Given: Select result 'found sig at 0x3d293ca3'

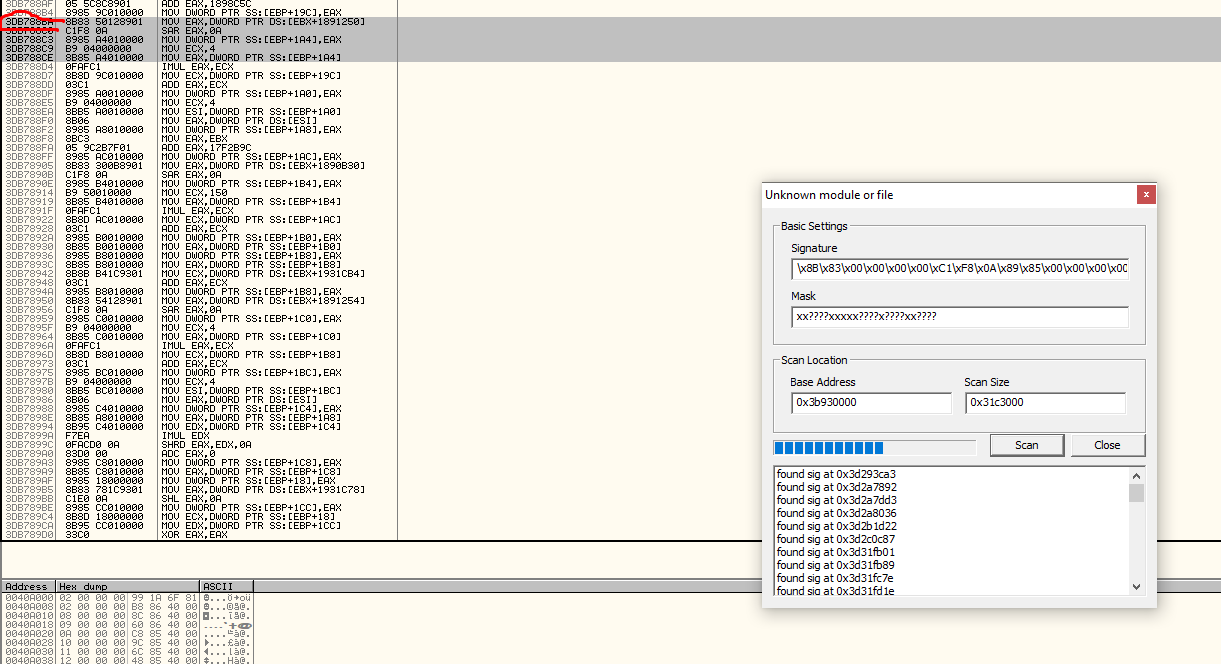Looking at the screenshot, I should click(836, 474).
